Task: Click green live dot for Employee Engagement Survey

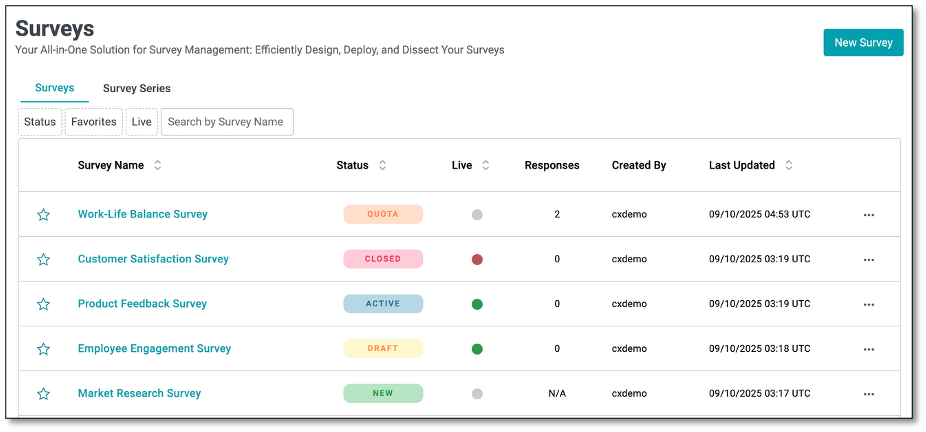Action: tap(477, 349)
